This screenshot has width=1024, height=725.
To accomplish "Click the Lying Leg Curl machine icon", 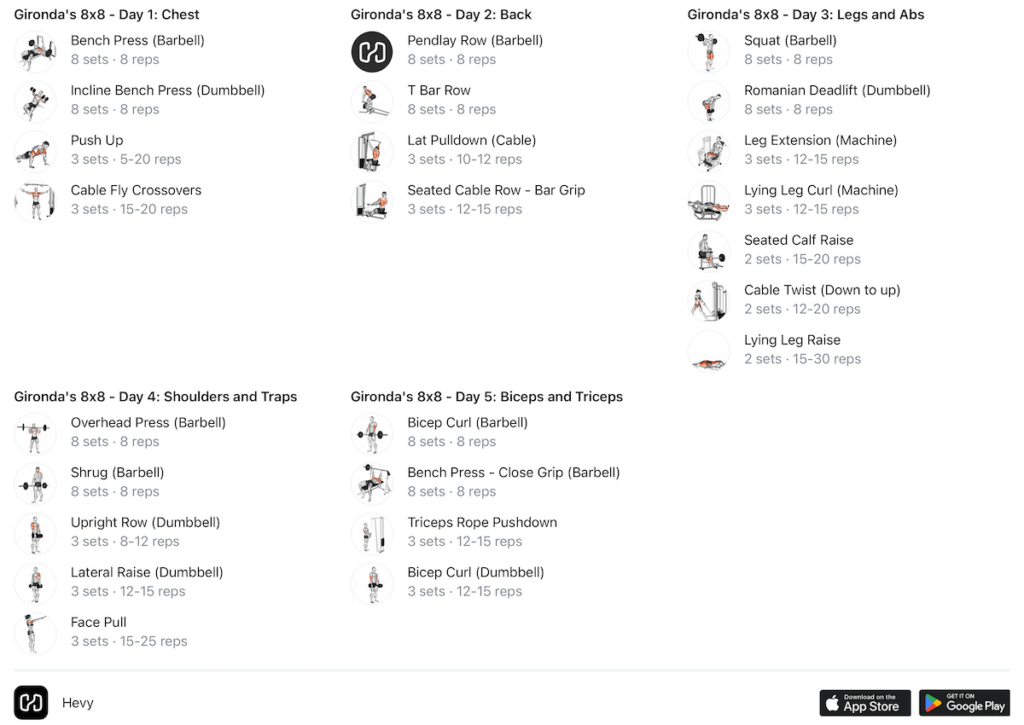I will [709, 201].
